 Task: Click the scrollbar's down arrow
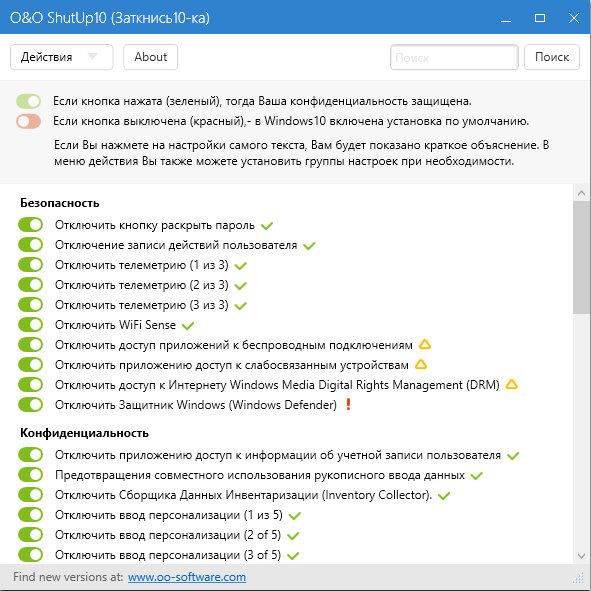coord(581,556)
